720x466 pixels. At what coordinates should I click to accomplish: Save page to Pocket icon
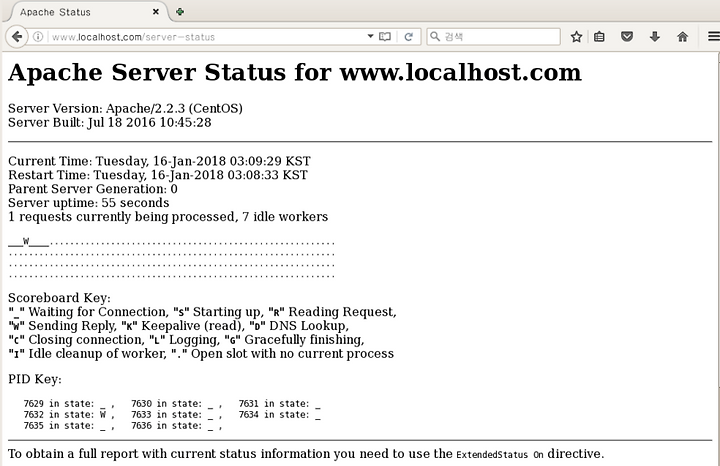point(627,37)
